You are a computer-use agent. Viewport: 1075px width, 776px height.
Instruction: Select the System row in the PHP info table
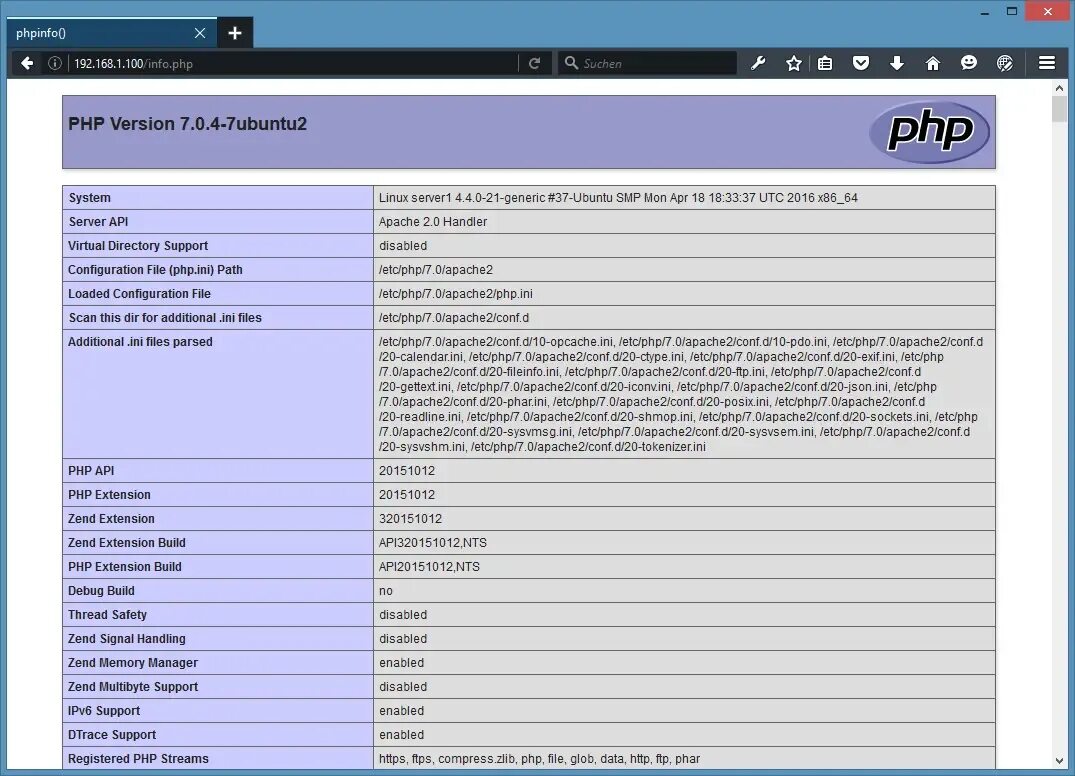(88, 197)
